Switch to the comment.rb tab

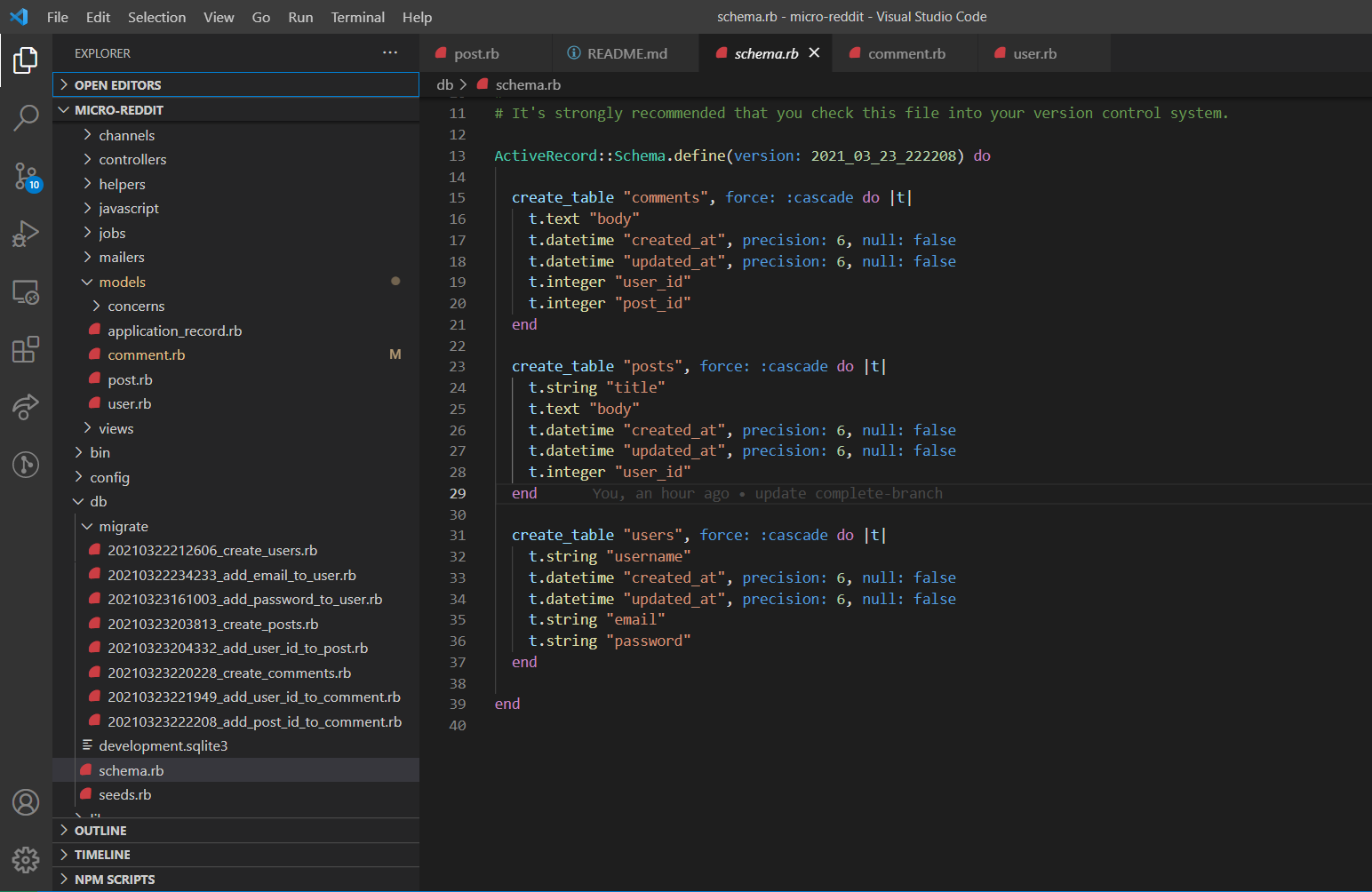(905, 53)
